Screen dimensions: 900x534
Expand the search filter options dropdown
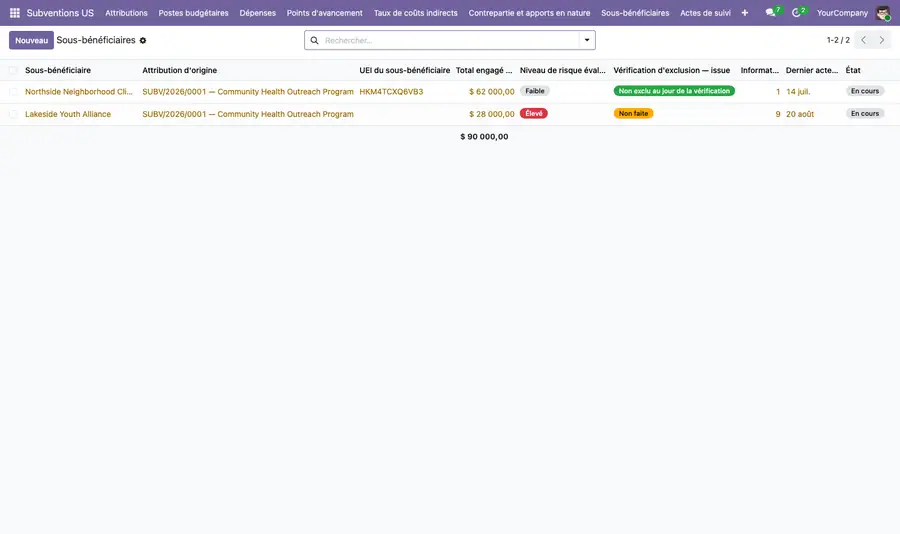587,40
